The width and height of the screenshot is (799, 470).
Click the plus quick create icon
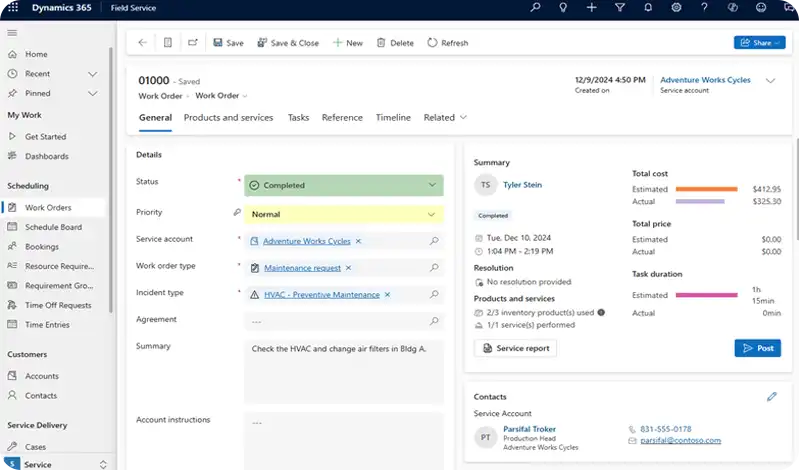[592, 8]
